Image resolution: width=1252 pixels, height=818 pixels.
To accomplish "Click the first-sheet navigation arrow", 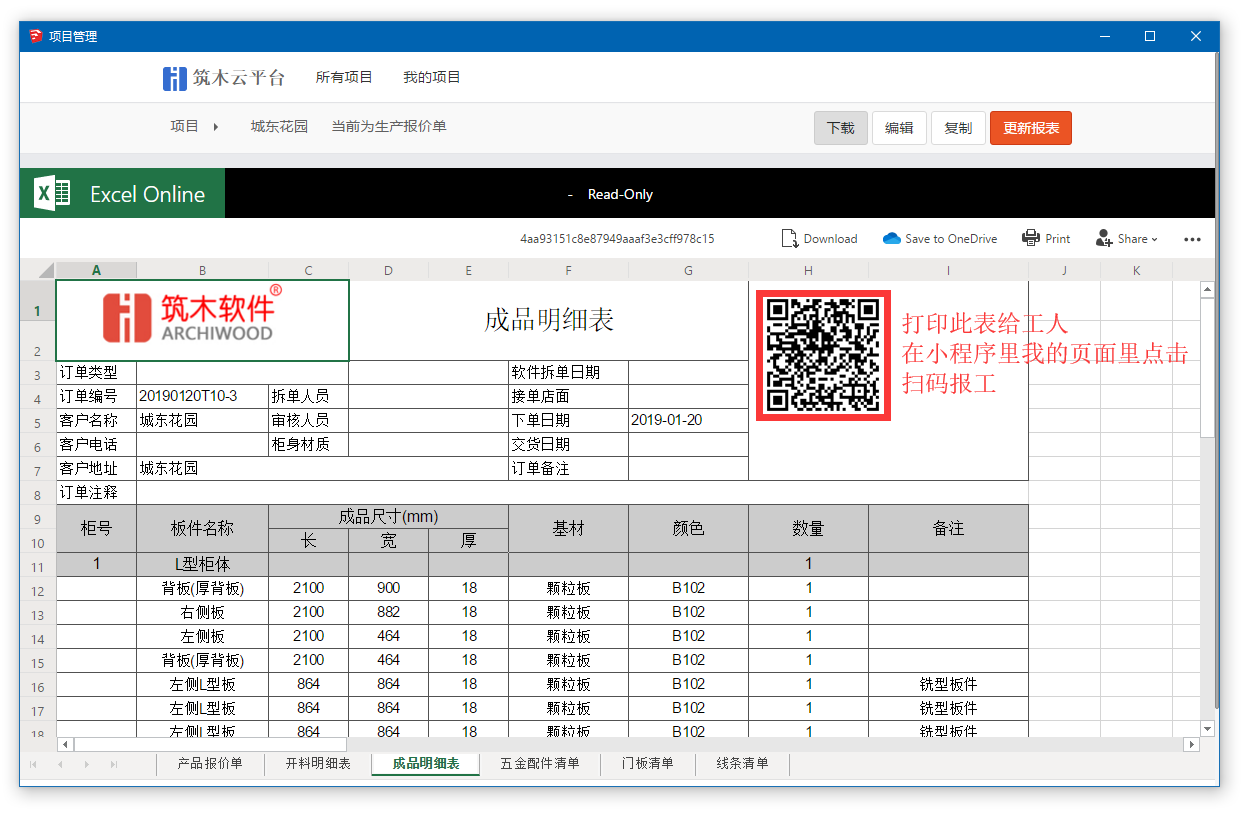I will pyautogui.click(x=33, y=765).
